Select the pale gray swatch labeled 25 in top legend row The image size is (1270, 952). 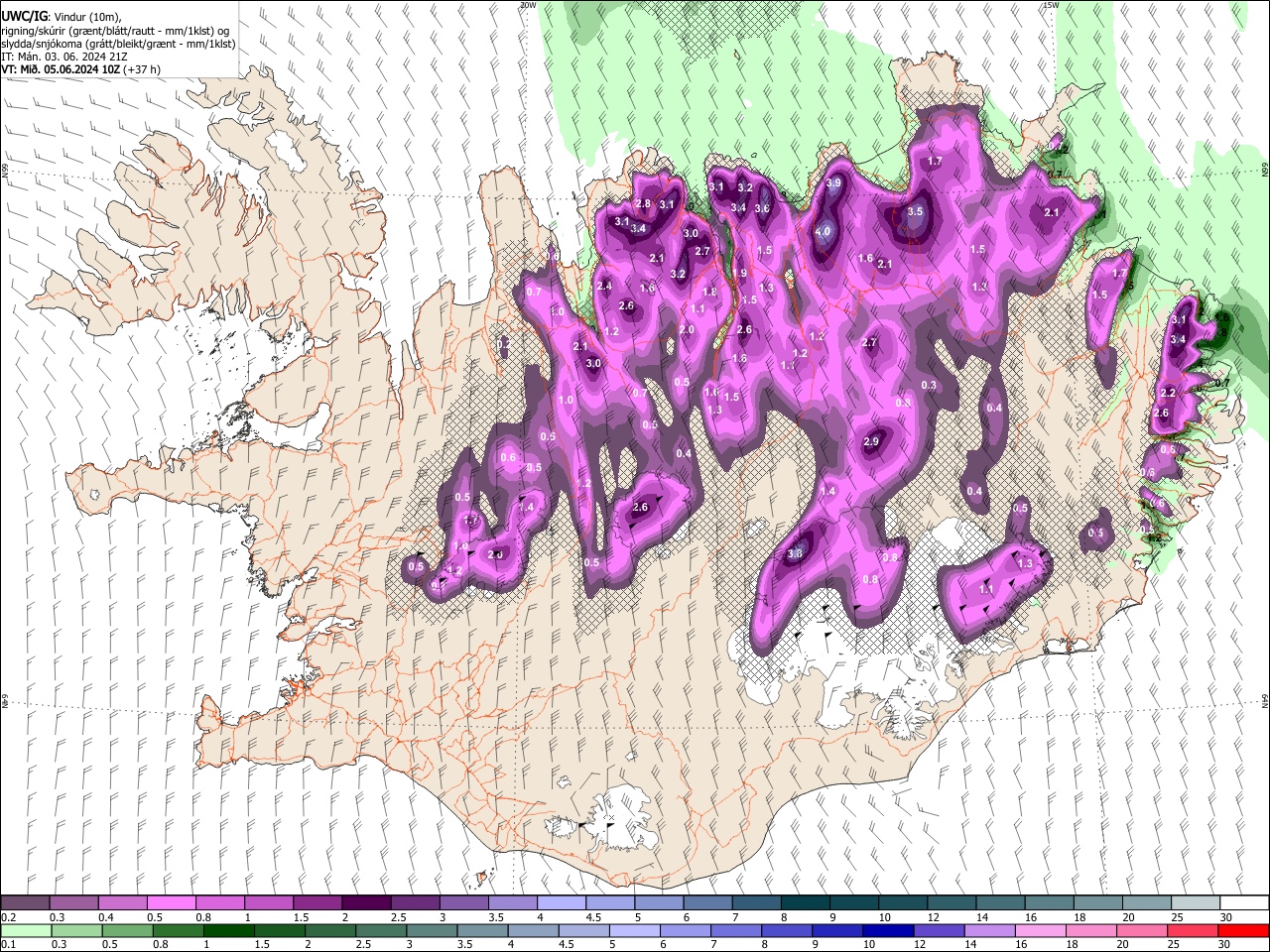(x=1197, y=902)
